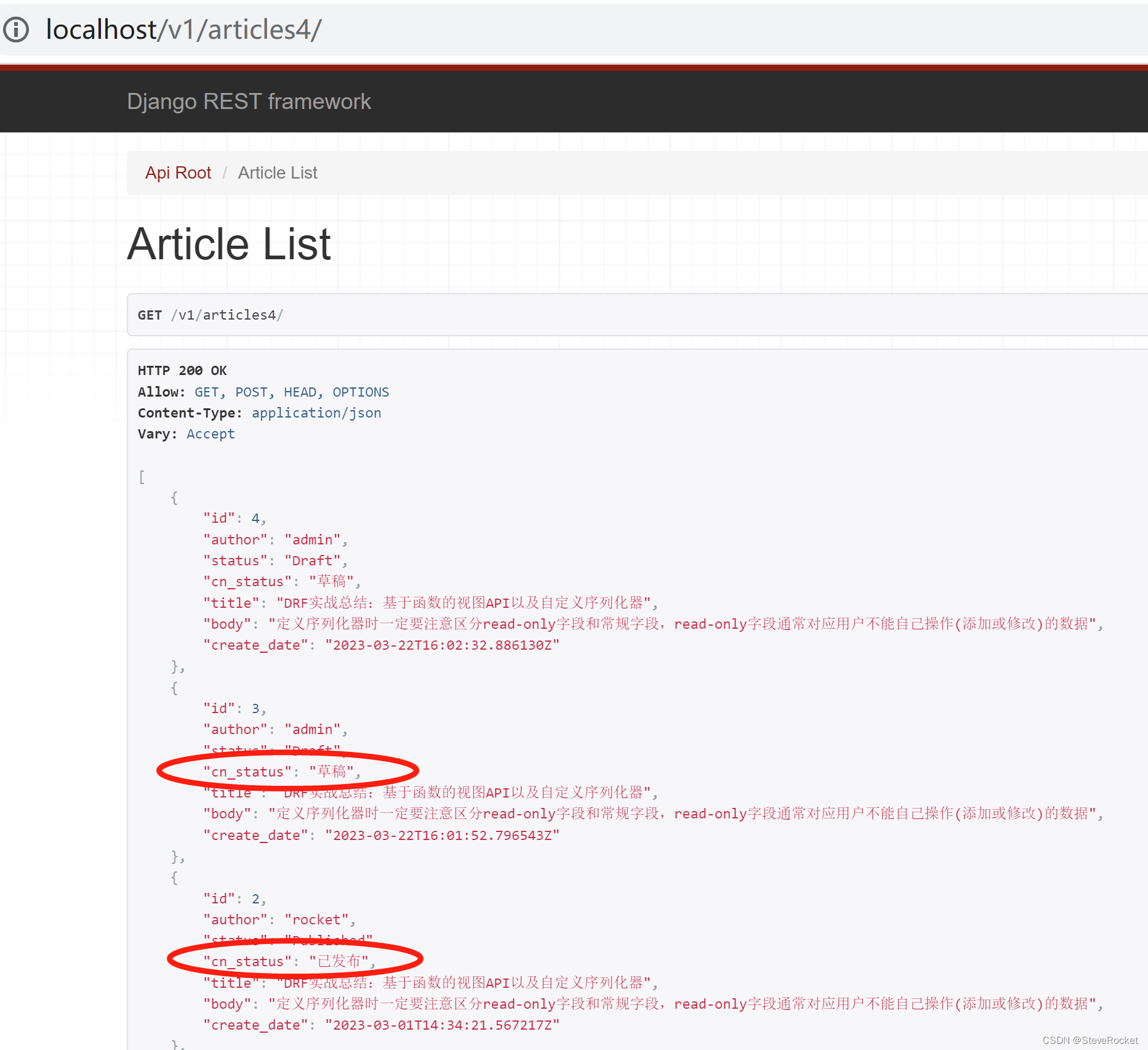Click the HEAD allow link
The image size is (1148, 1050).
[x=300, y=392]
